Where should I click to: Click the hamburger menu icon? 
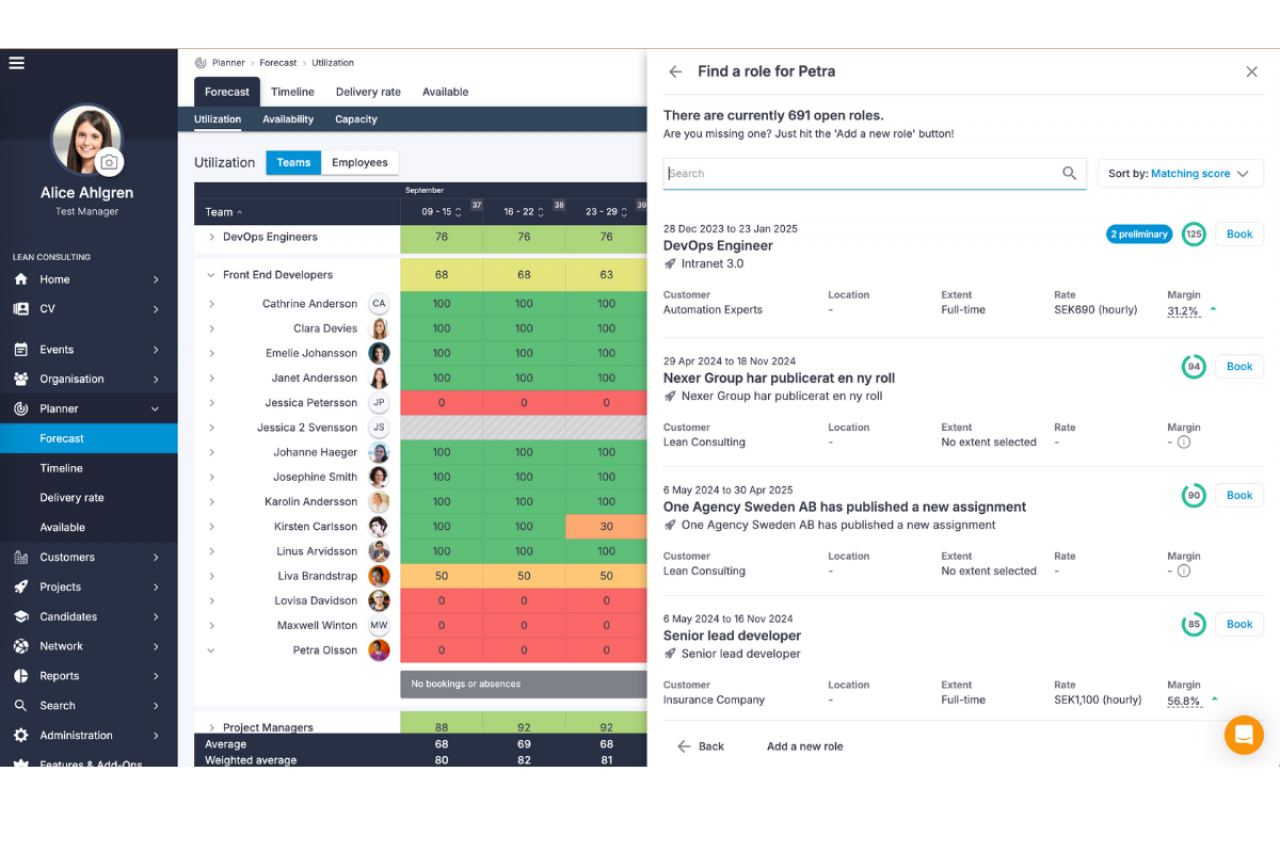[17, 63]
